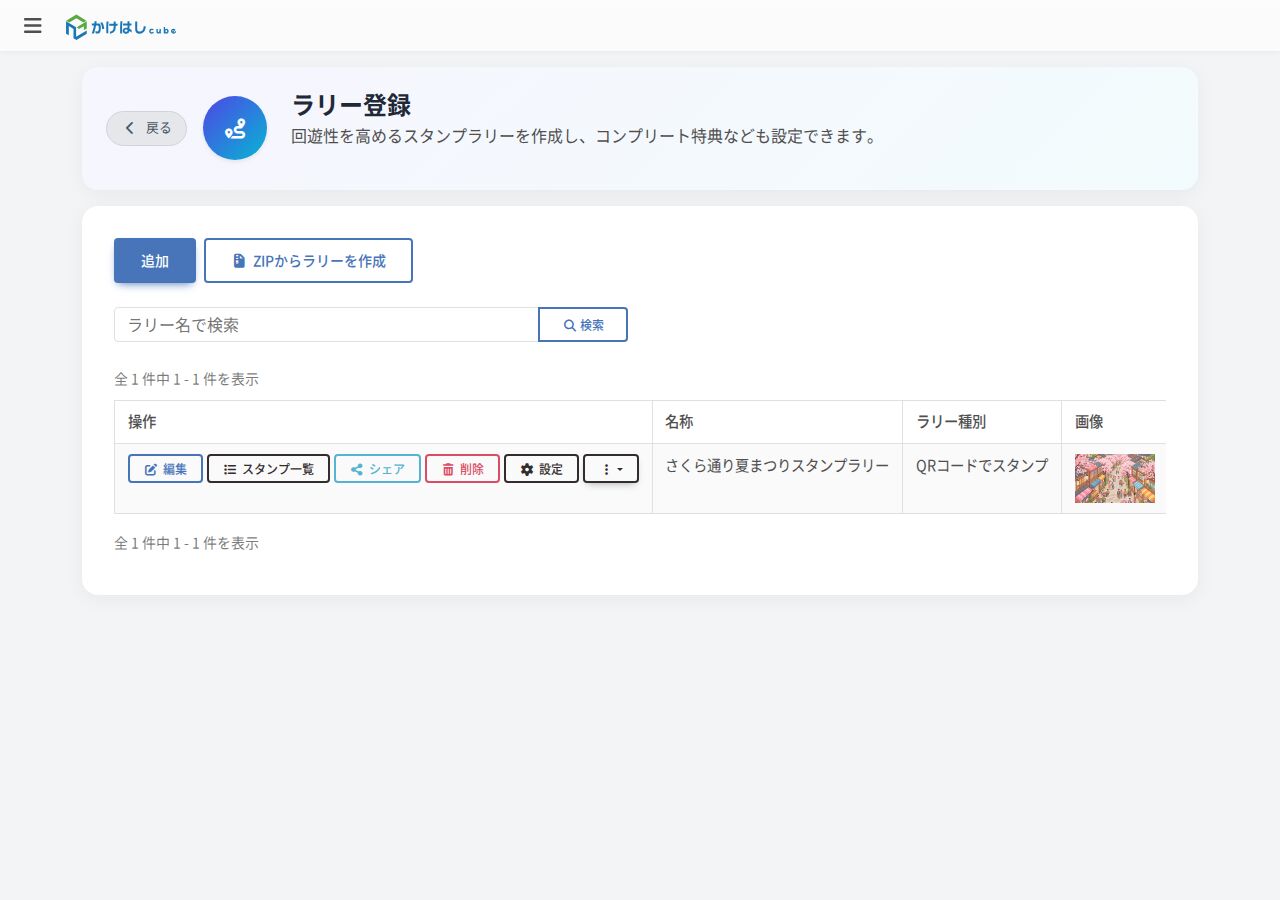
Task: Click the シェア share button
Action: 377,469
